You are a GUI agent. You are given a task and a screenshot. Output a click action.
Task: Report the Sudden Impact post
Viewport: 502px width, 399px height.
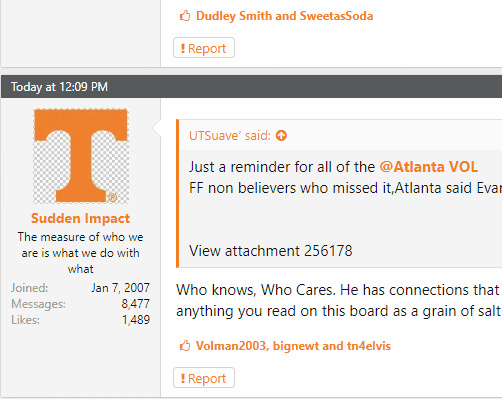(204, 378)
